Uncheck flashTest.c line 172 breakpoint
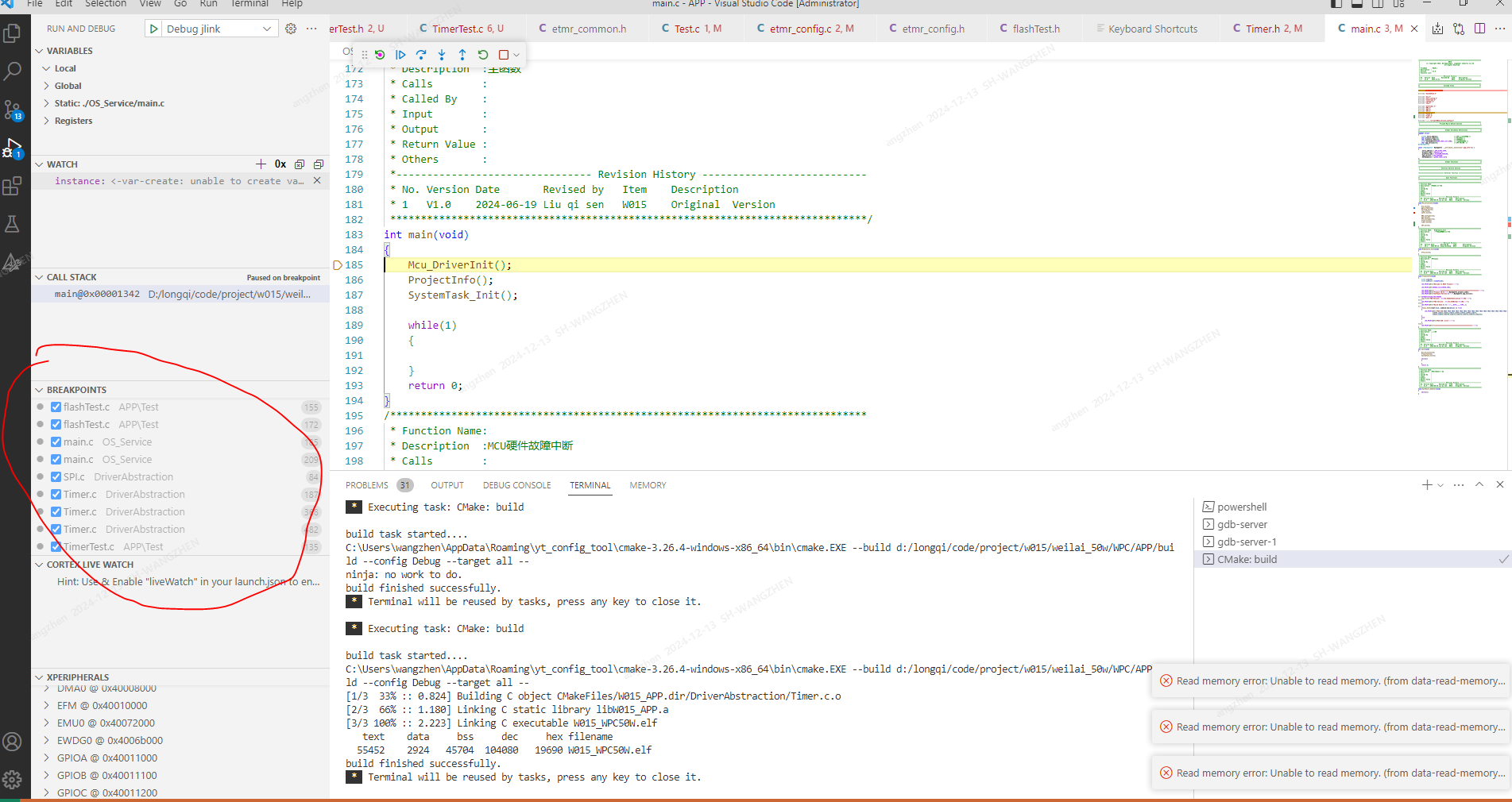Screen dimensions: 1512x802 pyautogui.click(x=56, y=424)
